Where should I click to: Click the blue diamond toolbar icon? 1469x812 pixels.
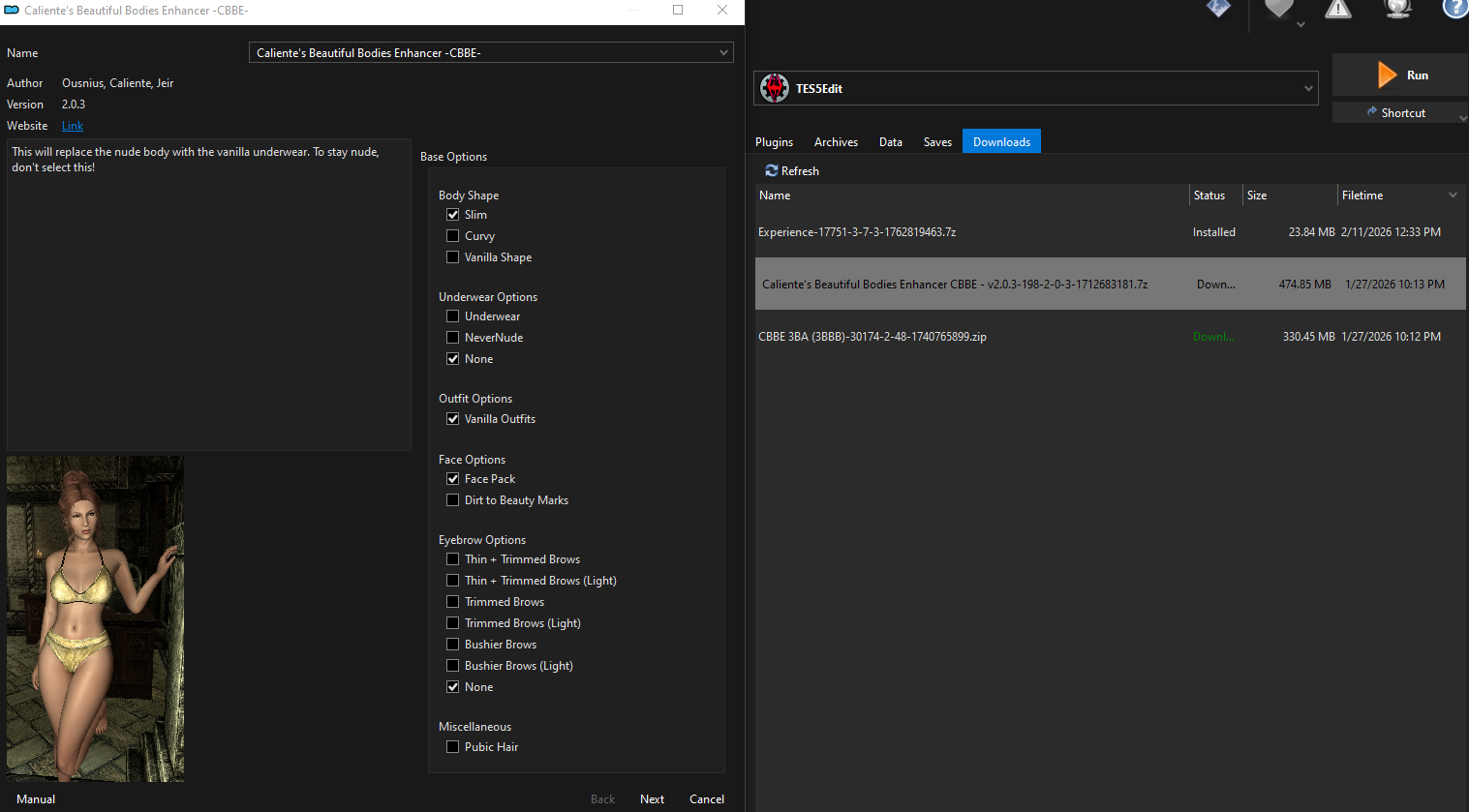(x=1218, y=9)
